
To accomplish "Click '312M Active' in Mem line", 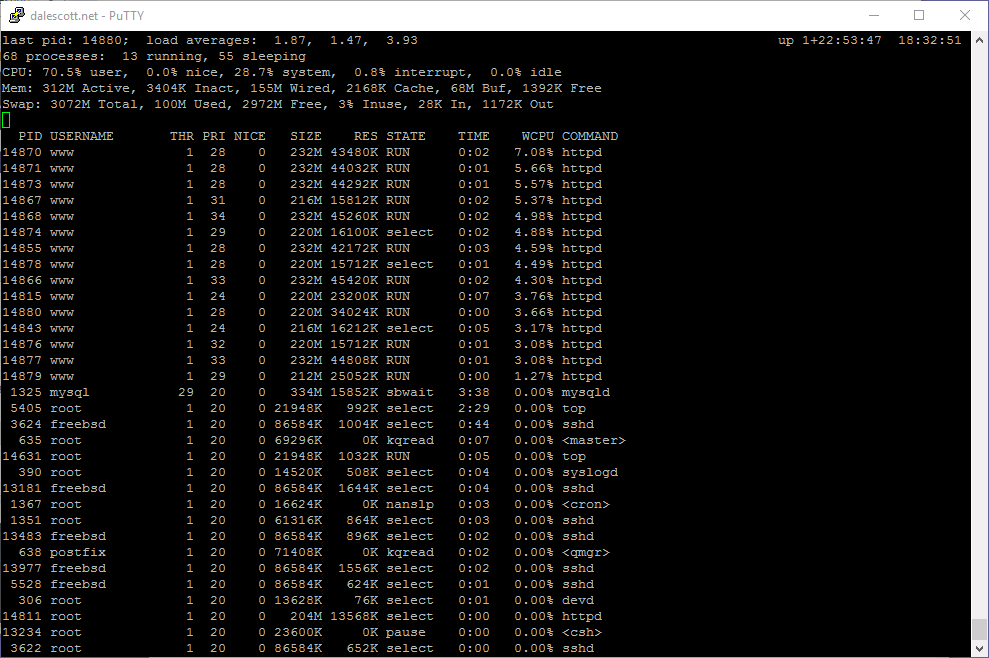I will click(x=86, y=88).
